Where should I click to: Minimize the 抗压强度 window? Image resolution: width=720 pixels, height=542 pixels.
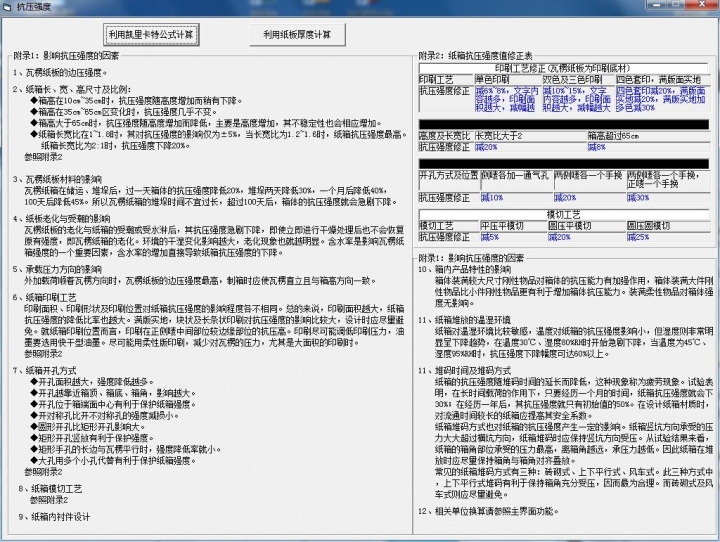point(656,4)
